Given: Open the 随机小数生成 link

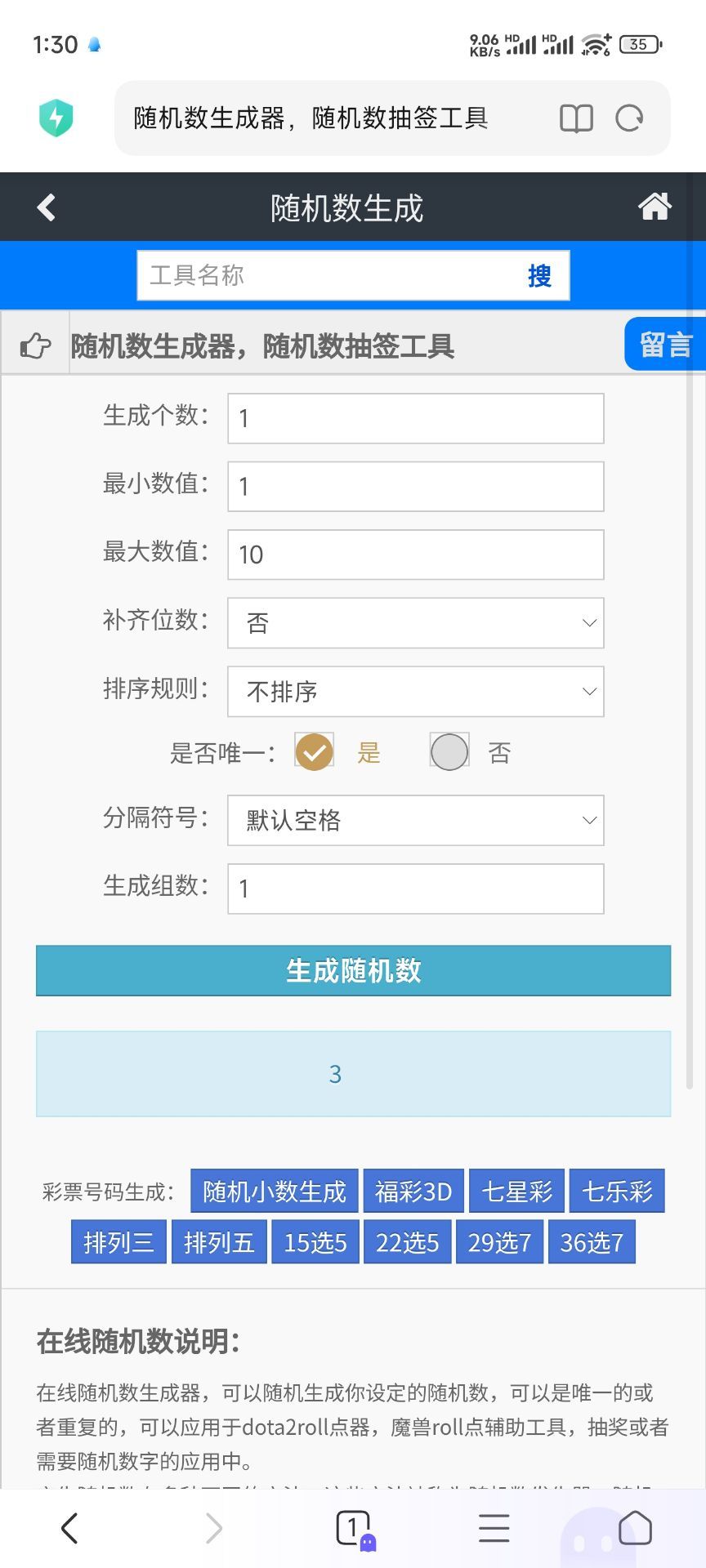Looking at the screenshot, I should point(275,1192).
